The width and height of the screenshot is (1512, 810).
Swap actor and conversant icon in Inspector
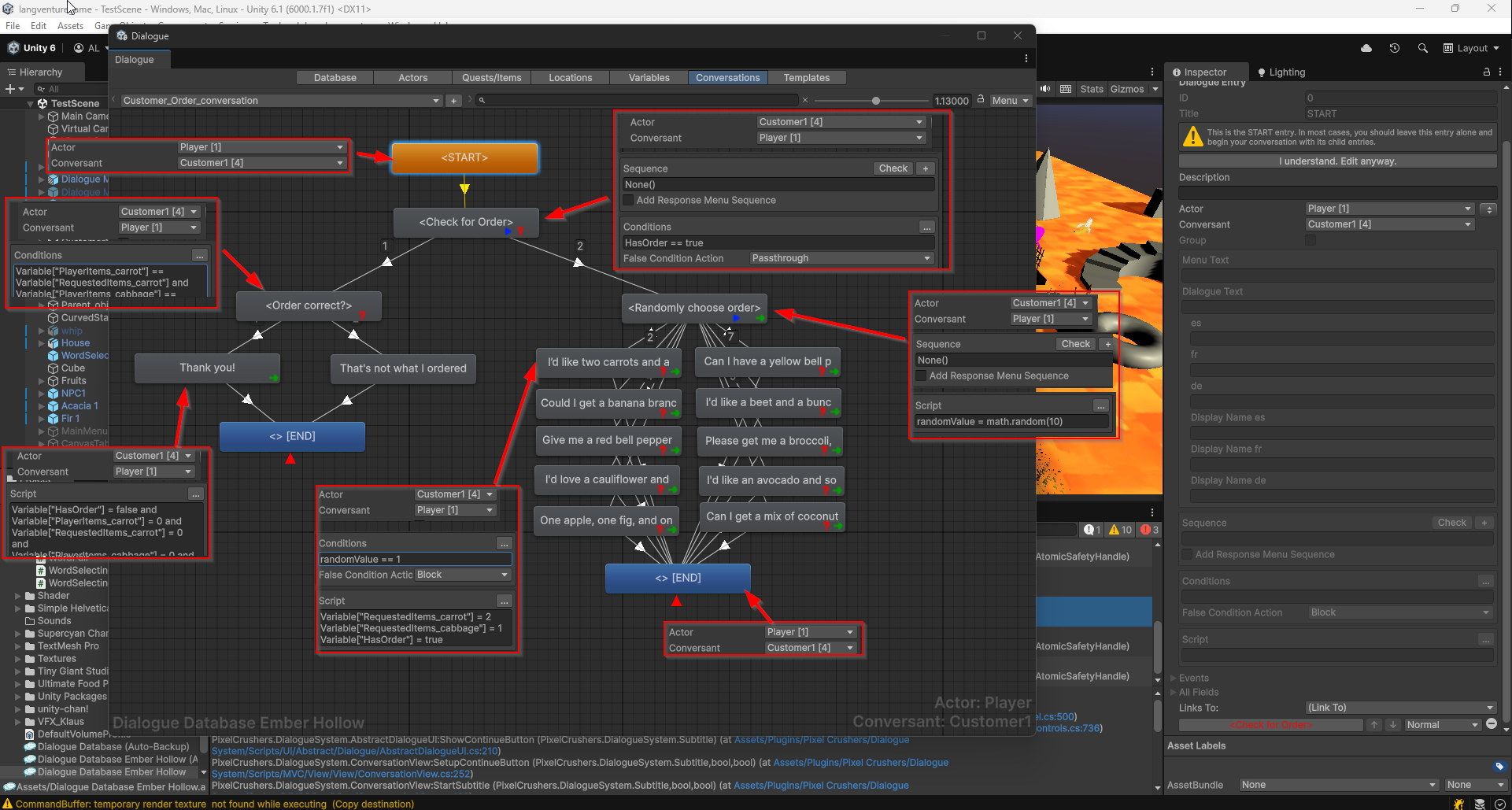click(x=1488, y=209)
